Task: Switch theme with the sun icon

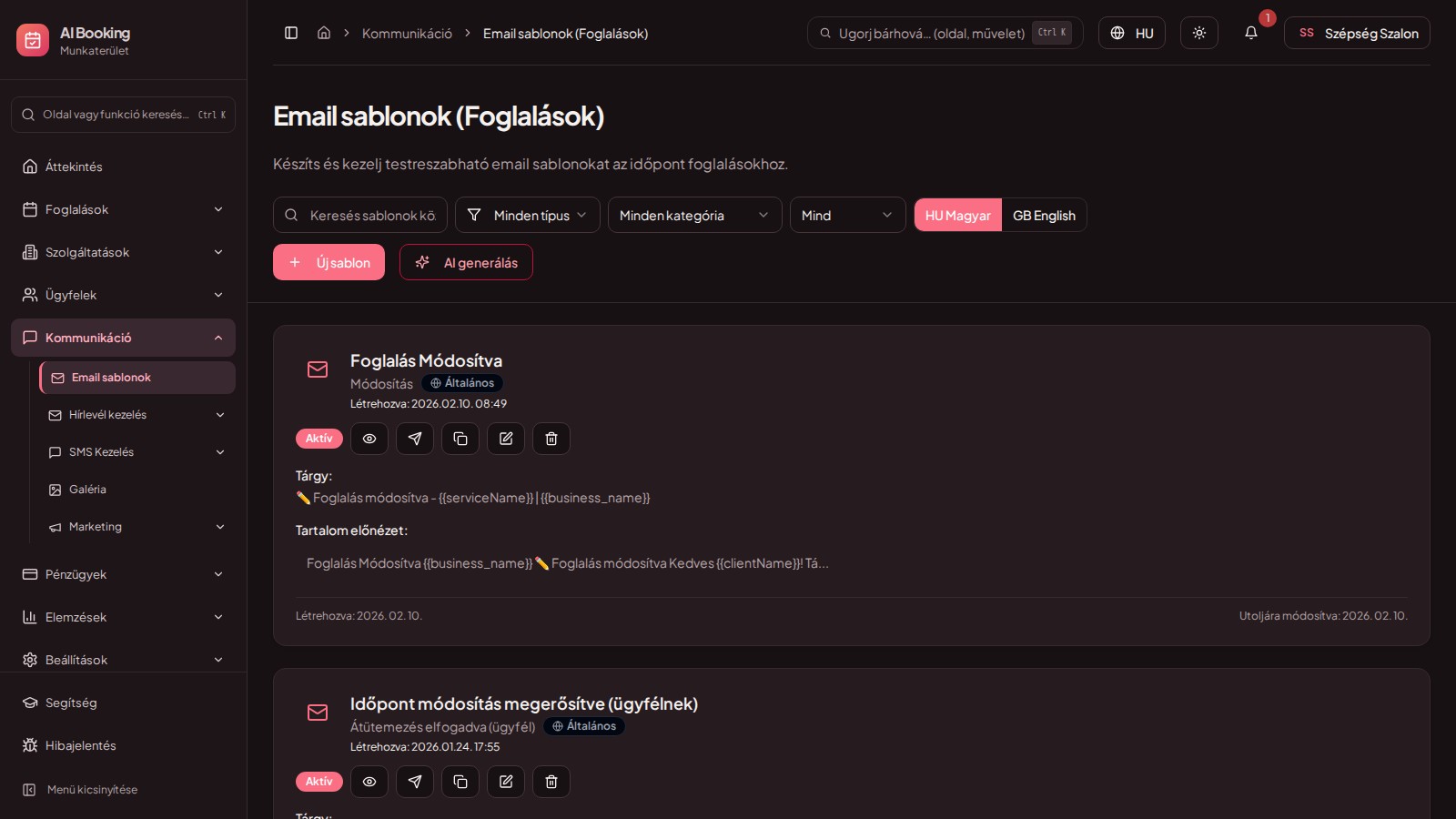Action: click(x=1199, y=33)
